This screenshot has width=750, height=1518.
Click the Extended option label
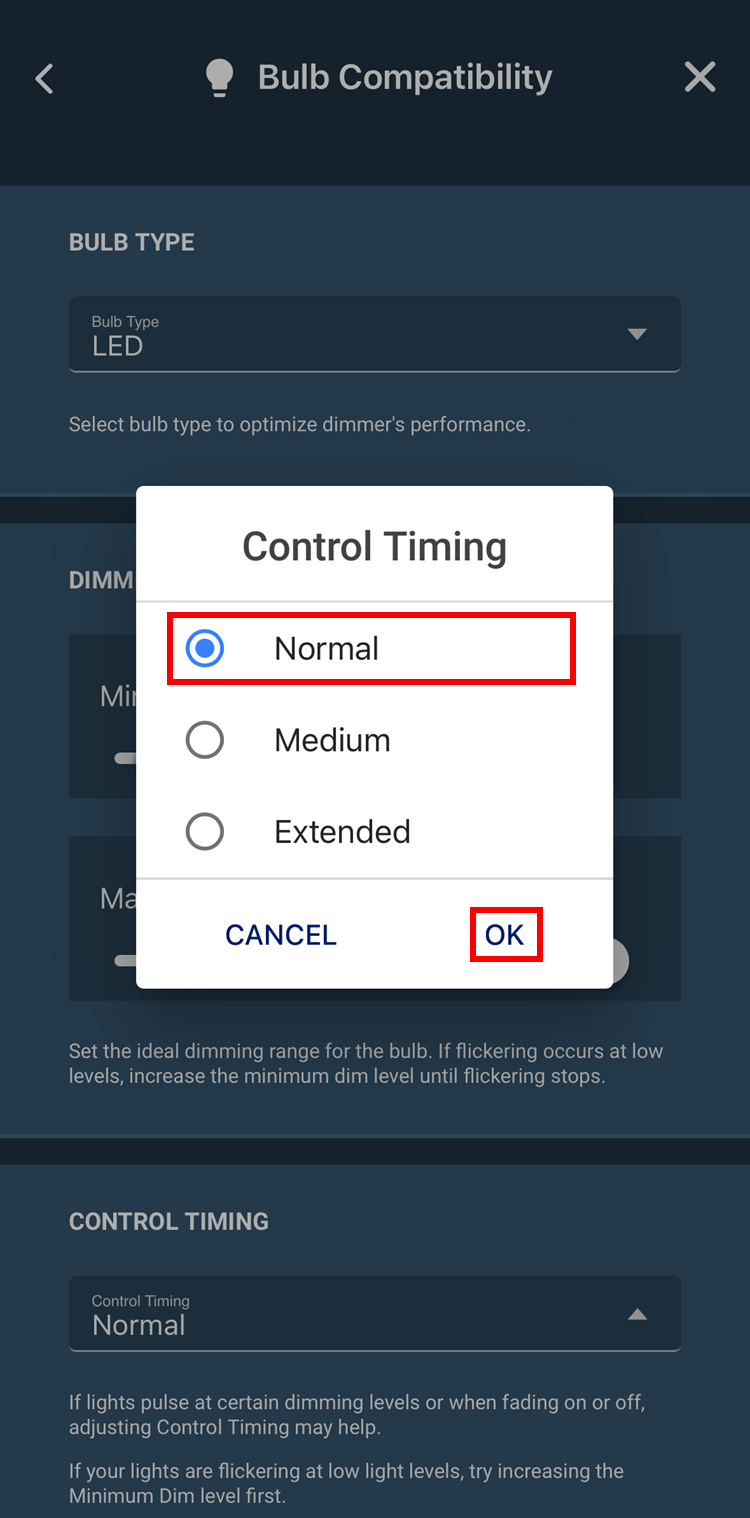(x=342, y=832)
